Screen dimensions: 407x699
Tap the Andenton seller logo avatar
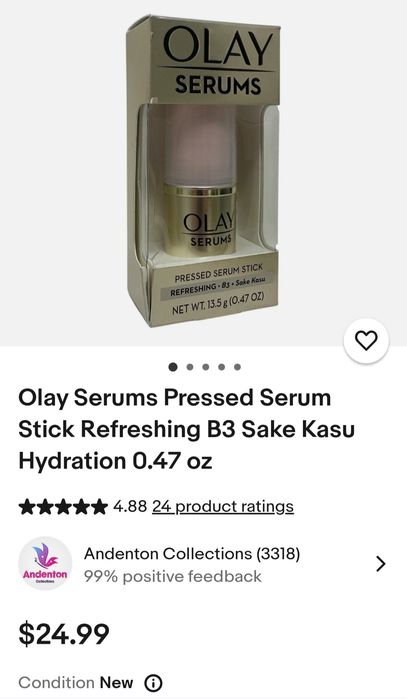[45, 563]
